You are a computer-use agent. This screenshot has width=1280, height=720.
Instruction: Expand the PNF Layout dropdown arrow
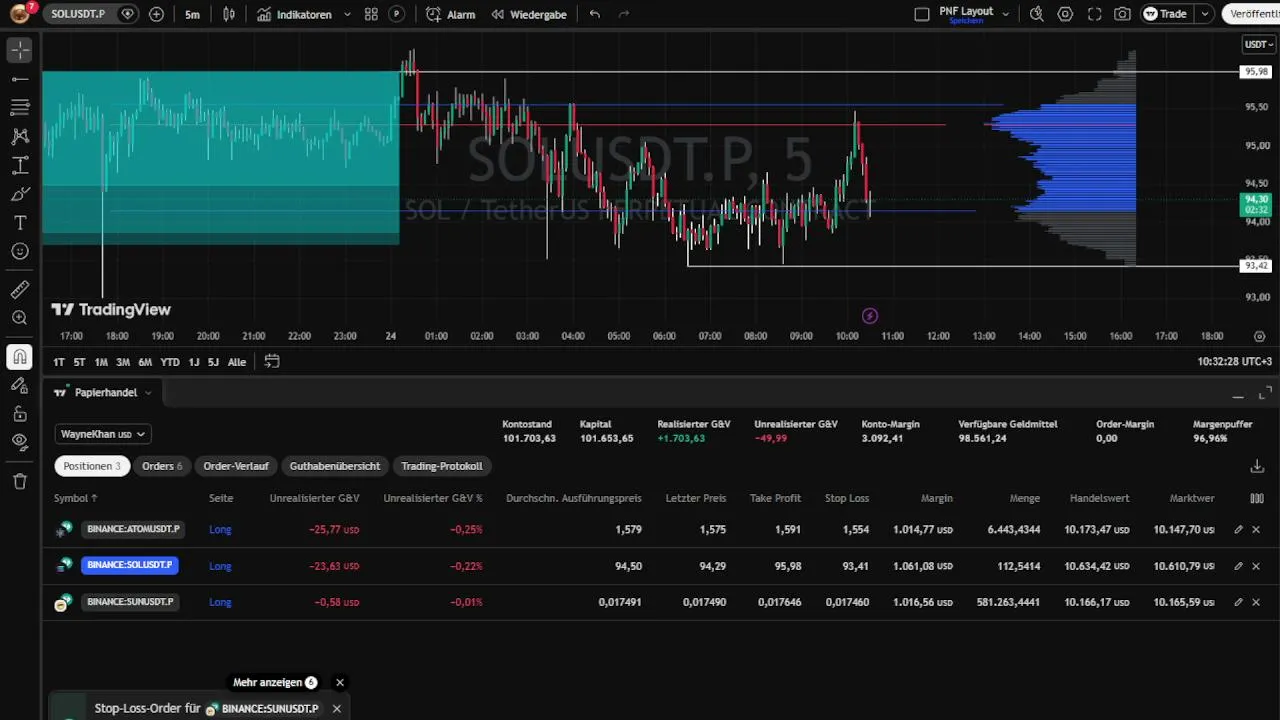tap(1005, 14)
